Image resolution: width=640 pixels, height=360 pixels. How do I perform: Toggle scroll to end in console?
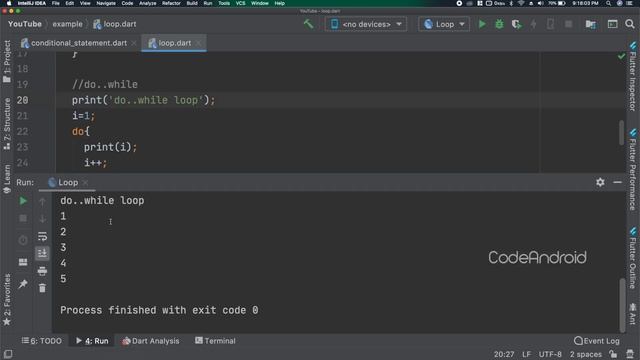42,253
